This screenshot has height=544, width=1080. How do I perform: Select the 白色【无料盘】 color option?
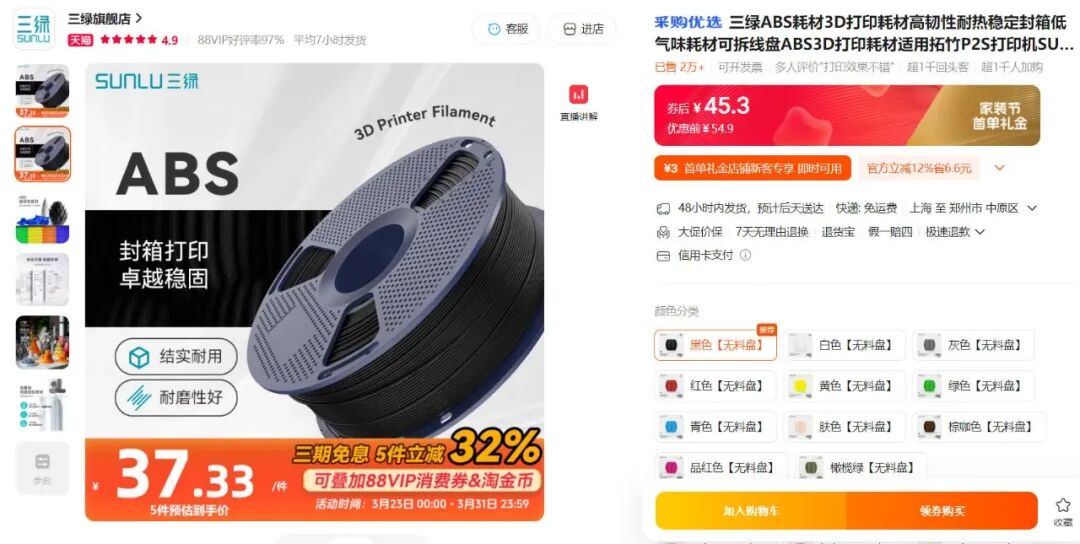click(x=844, y=345)
